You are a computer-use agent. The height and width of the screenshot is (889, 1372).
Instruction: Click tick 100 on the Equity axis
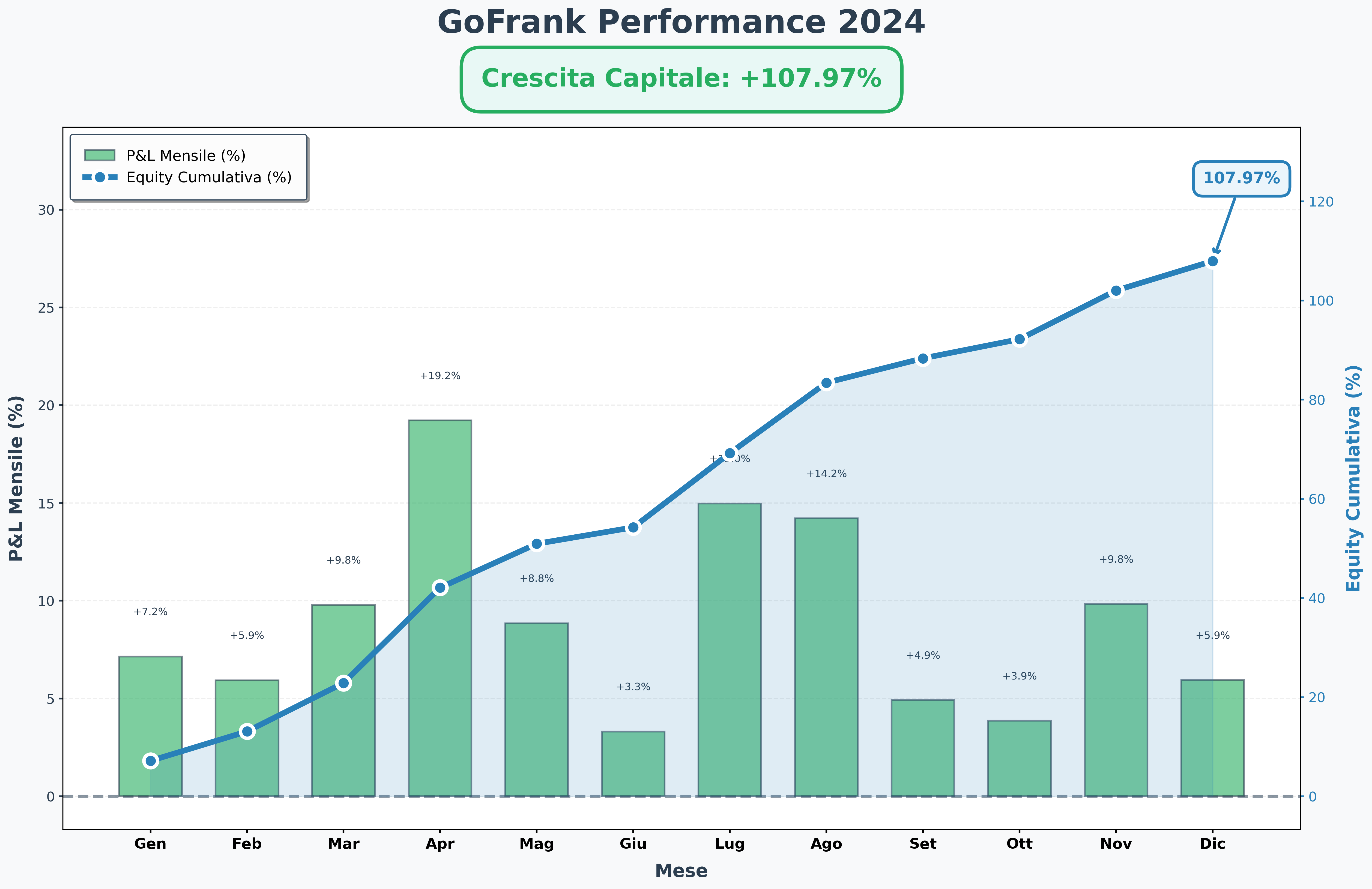coord(1321,301)
